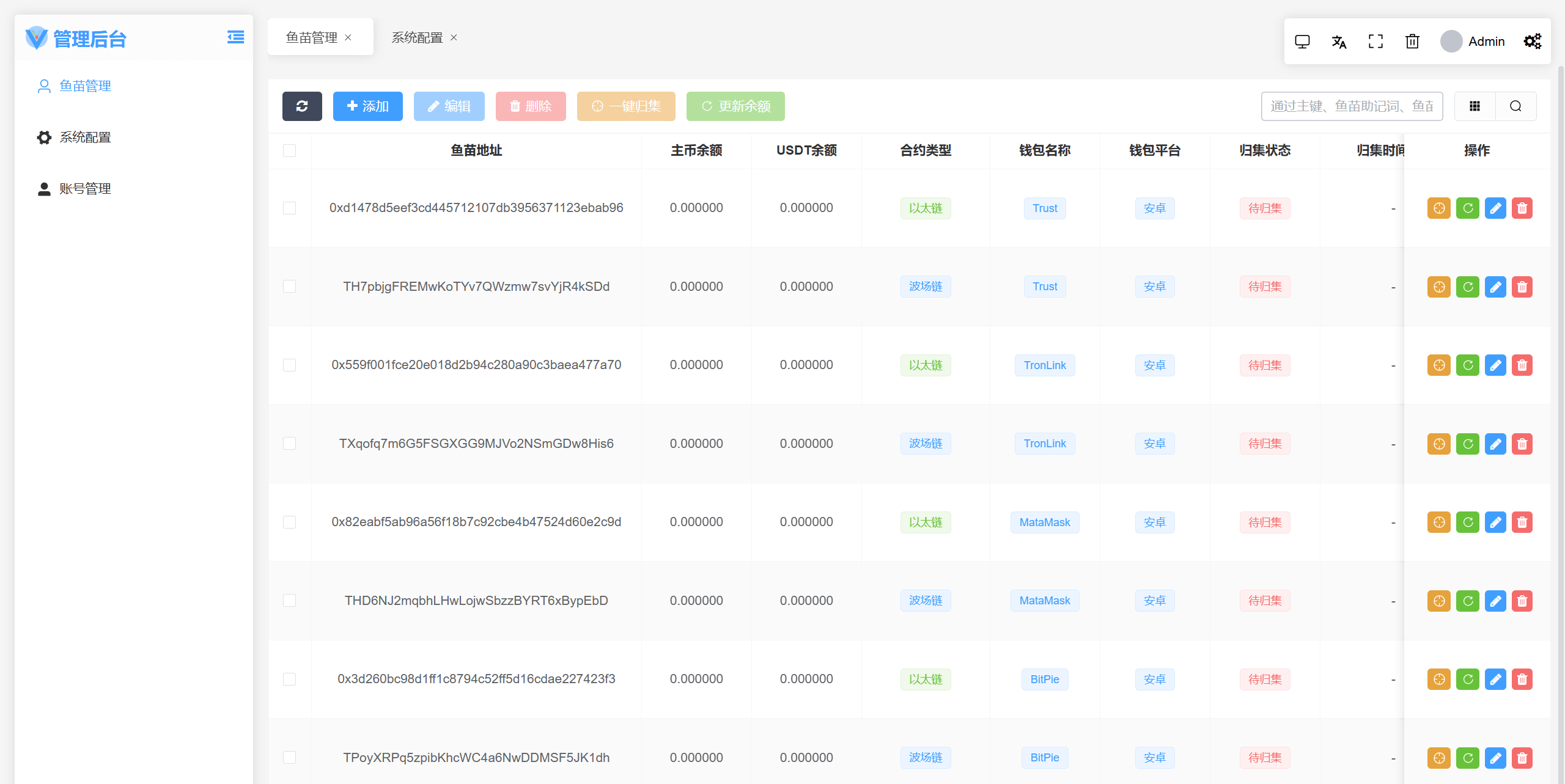Select checkbox for THD6NJ2mqbh address row
Image resolution: width=1565 pixels, height=784 pixels.
(290, 601)
